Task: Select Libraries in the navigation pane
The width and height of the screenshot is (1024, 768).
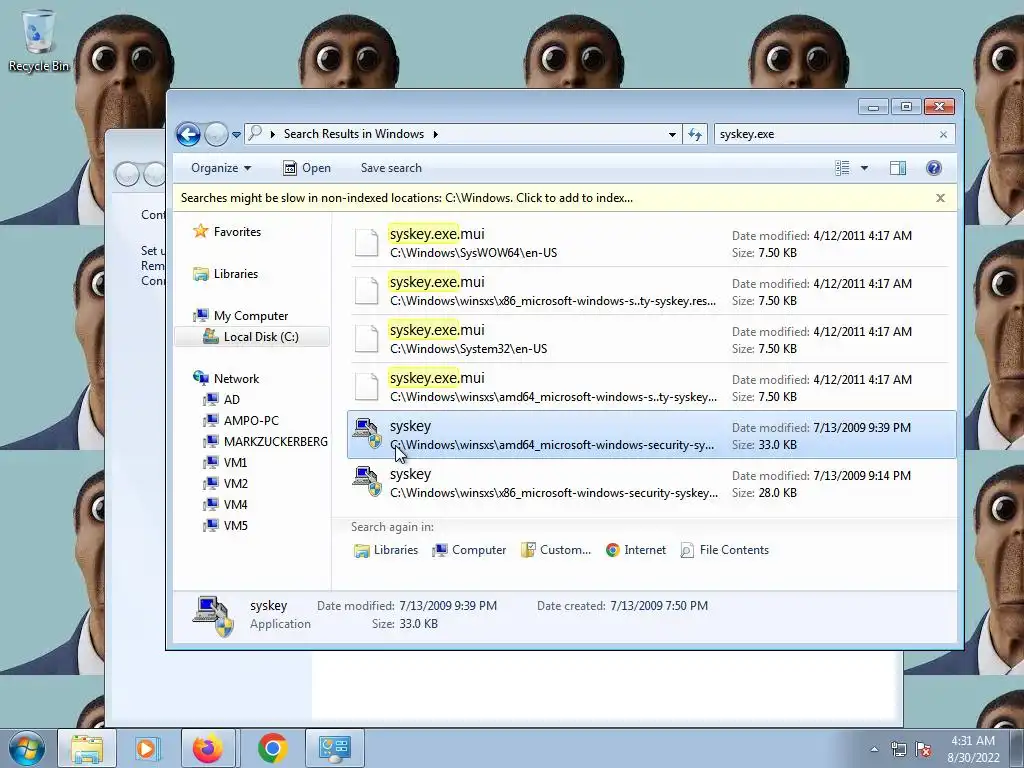Action: 225,274
